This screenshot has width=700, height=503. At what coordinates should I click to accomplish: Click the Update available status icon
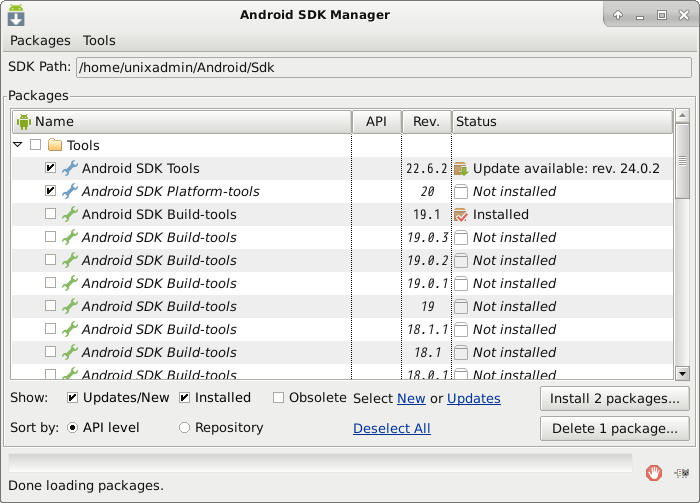click(x=461, y=169)
